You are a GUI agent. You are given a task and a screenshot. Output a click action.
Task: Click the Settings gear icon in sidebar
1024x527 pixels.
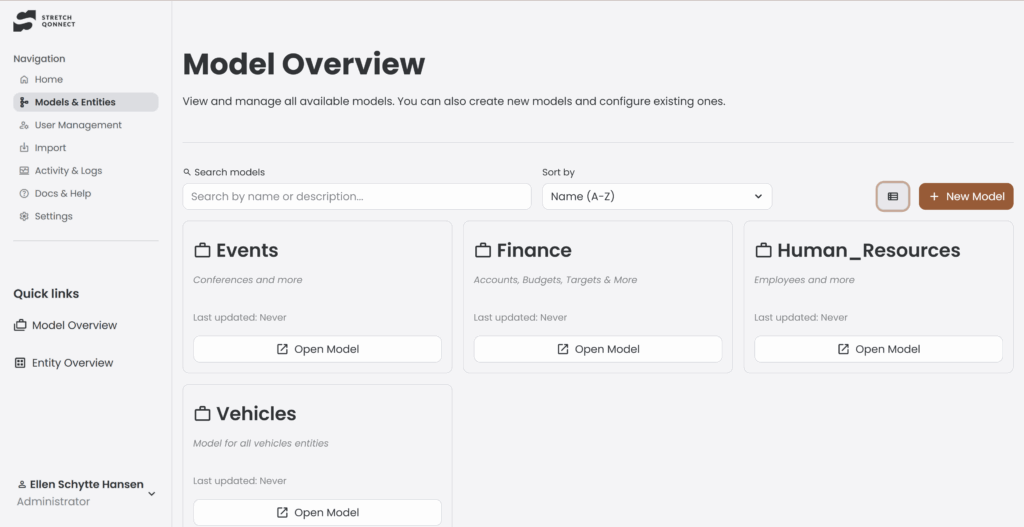pos(24,216)
